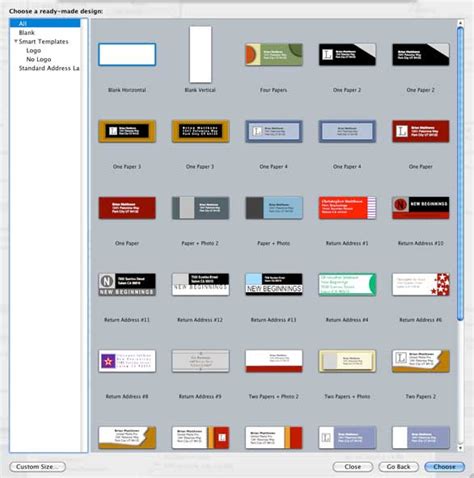Select gold-framed One Paper 3 with logo
474x478 pixels.
[127, 131]
